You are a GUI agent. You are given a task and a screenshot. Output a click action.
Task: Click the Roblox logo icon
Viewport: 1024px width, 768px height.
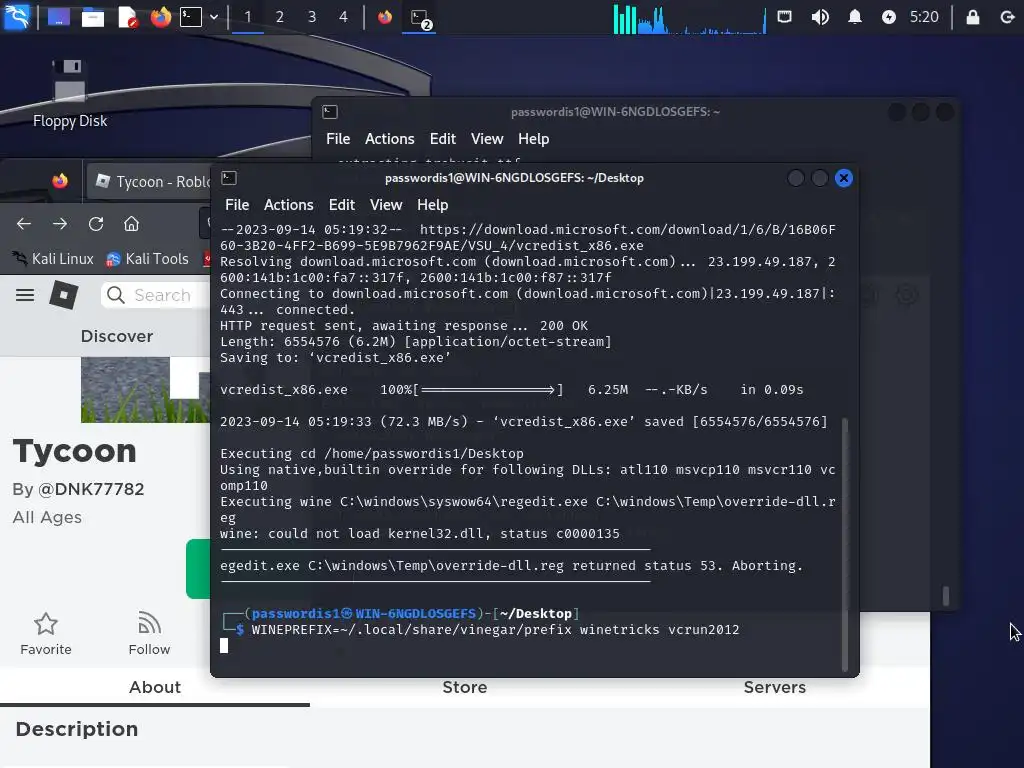[x=64, y=295]
